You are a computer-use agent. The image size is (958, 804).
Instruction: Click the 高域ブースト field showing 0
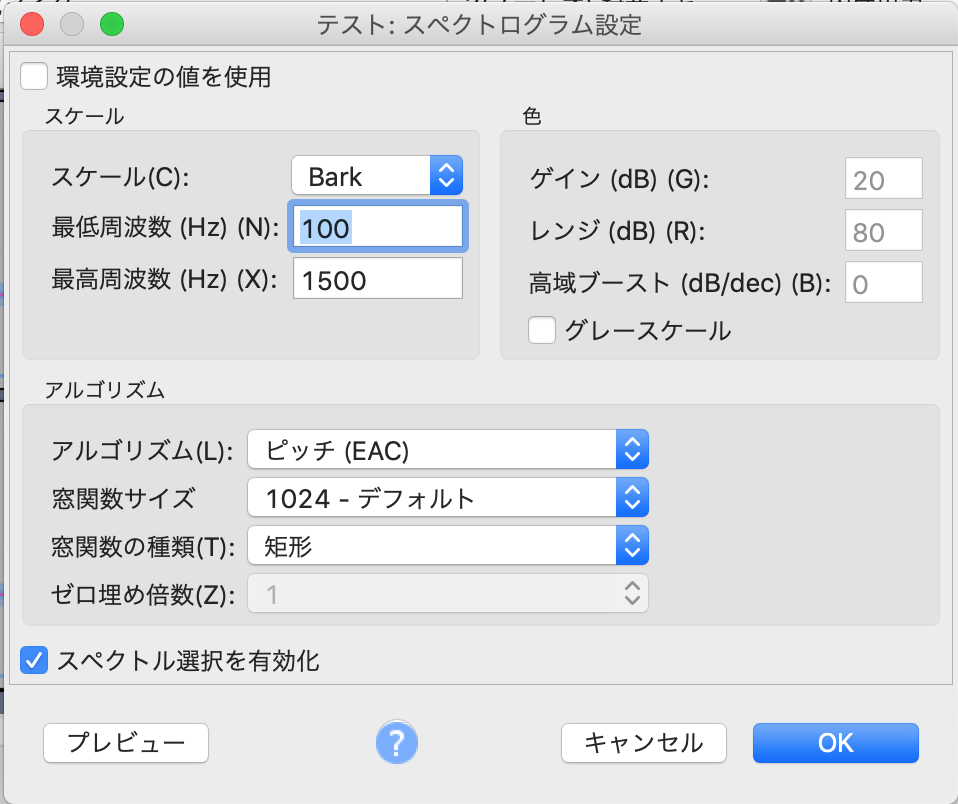pyautogui.click(x=883, y=282)
